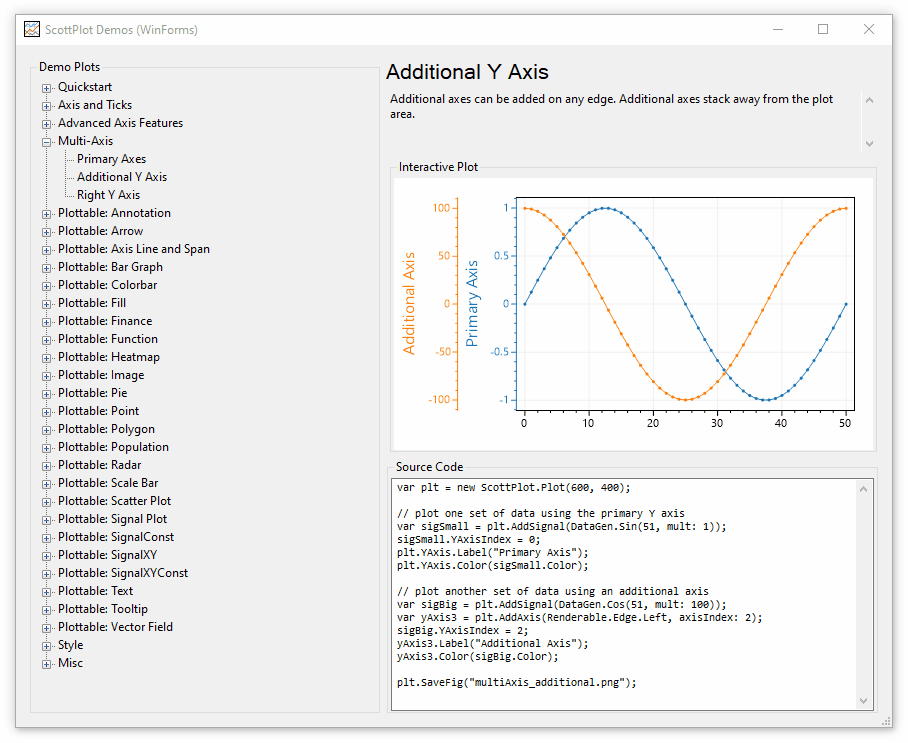908x743 pixels.
Task: Expand the Style tree node
Action: point(46,646)
